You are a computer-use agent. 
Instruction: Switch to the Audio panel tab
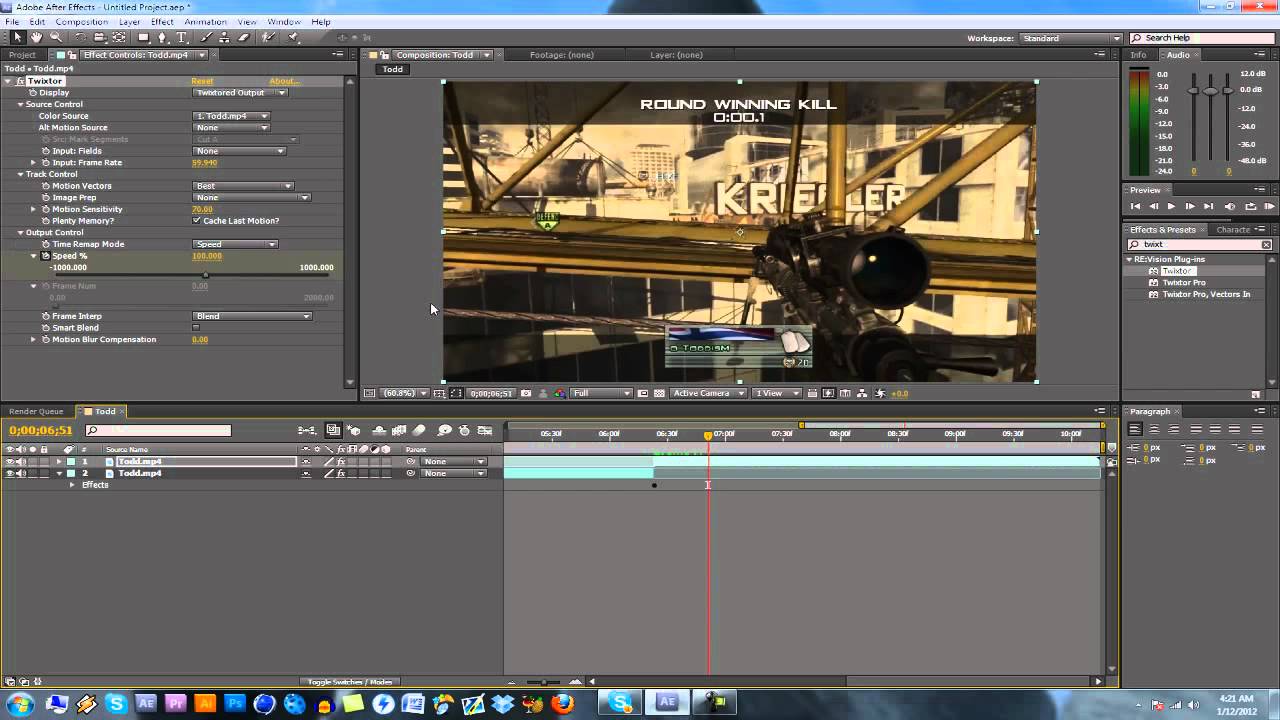point(1178,55)
